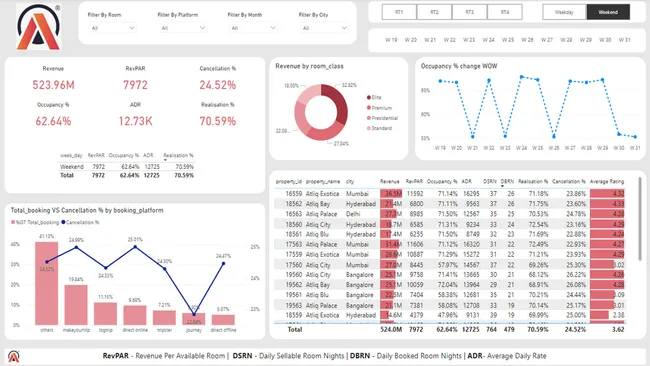This screenshot has height=366, width=650.
Task: Click the small AtliQ logo in footer
Action: pyautogui.click(x=14, y=356)
